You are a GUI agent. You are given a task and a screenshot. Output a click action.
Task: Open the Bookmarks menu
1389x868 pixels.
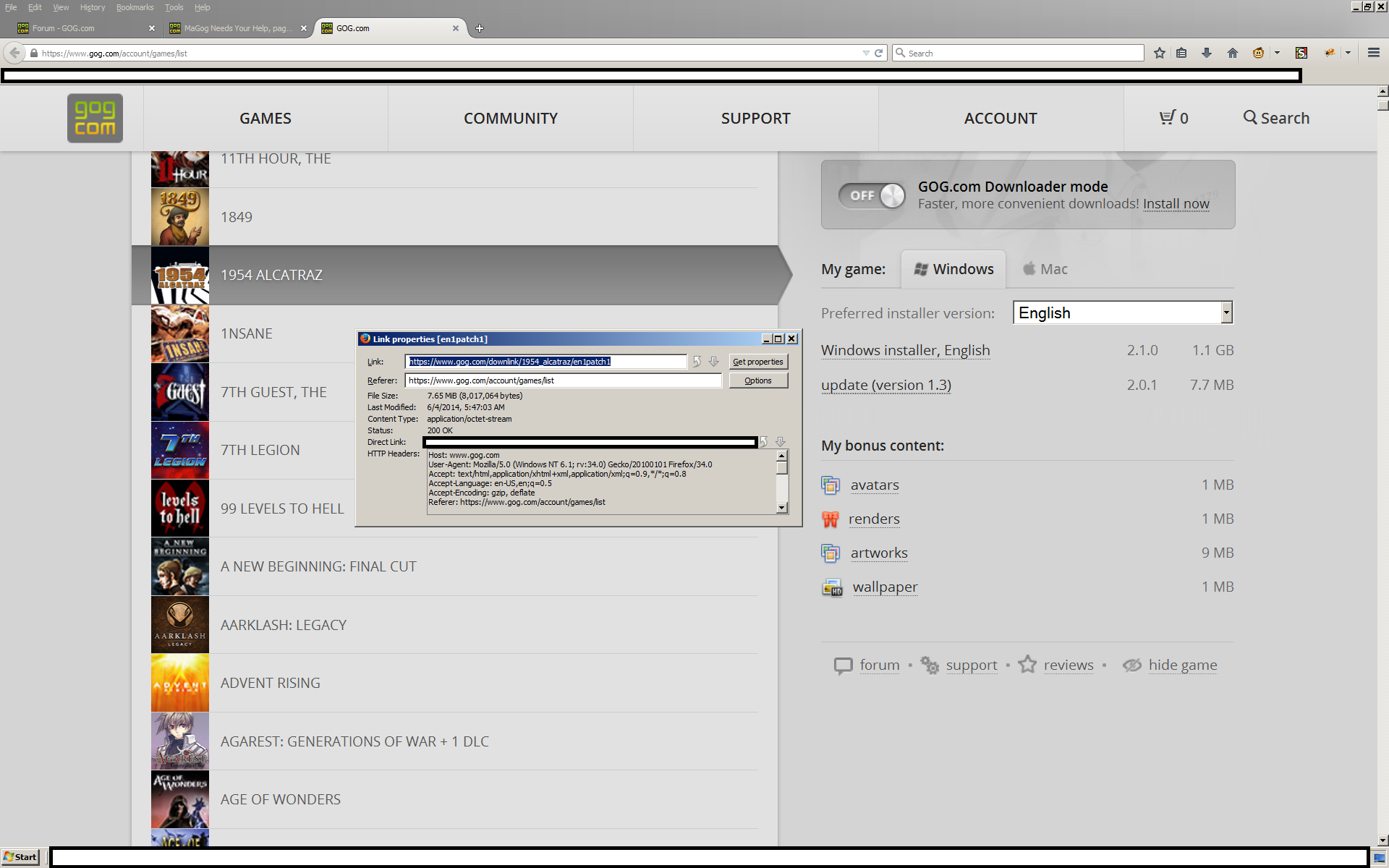click(x=135, y=7)
